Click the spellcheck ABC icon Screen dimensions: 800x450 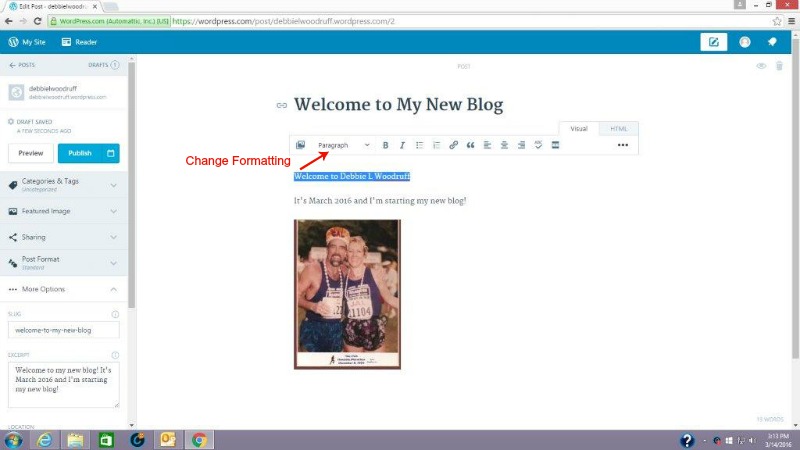(x=538, y=145)
